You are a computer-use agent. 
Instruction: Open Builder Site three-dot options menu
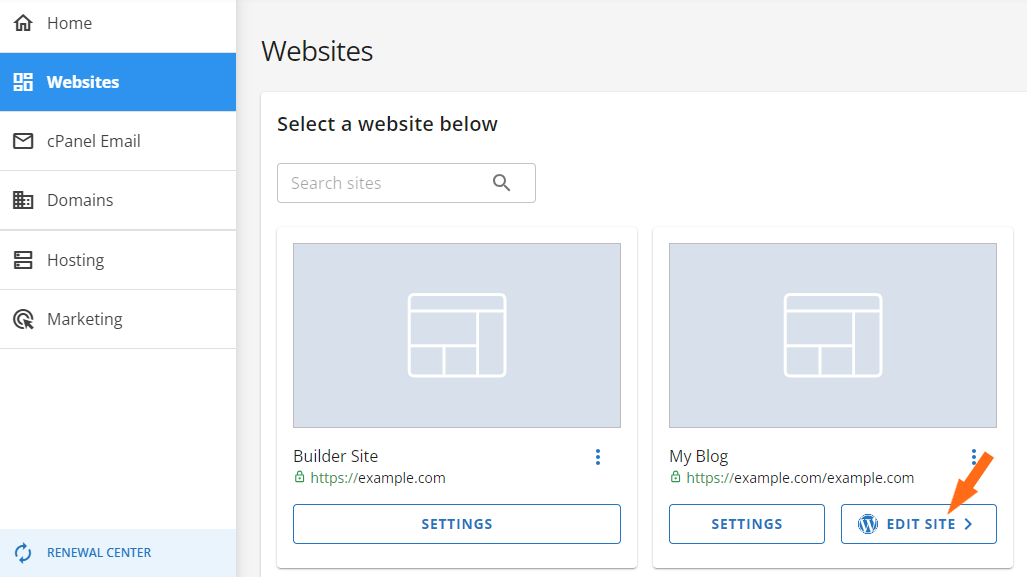(598, 456)
